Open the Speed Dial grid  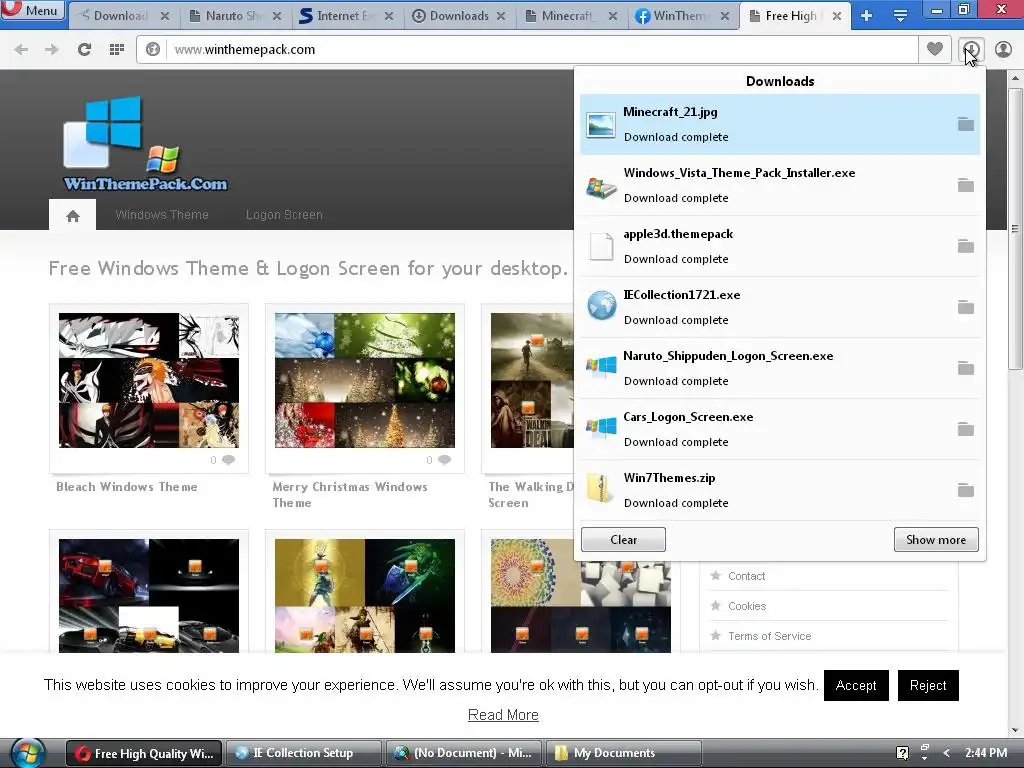pyautogui.click(x=117, y=50)
